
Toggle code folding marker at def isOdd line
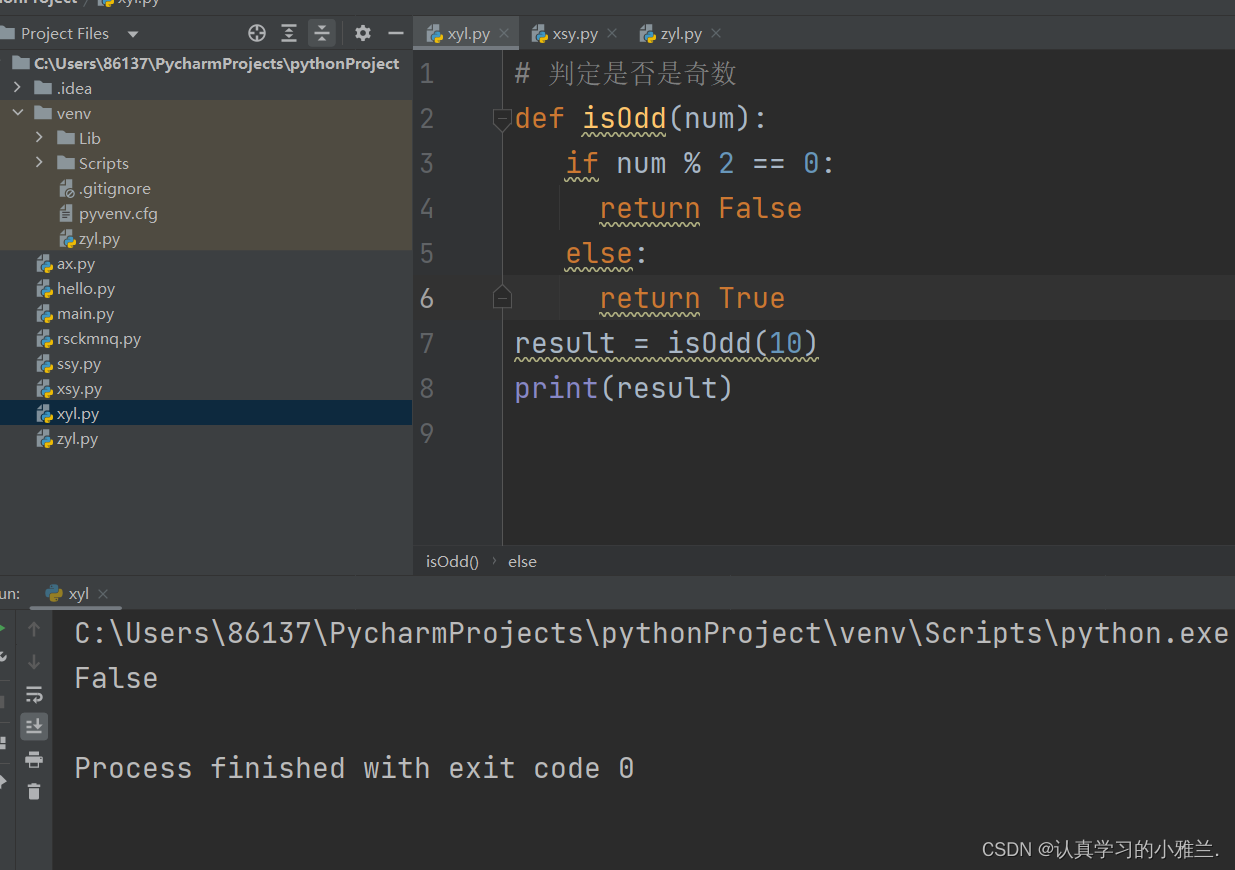pos(502,119)
